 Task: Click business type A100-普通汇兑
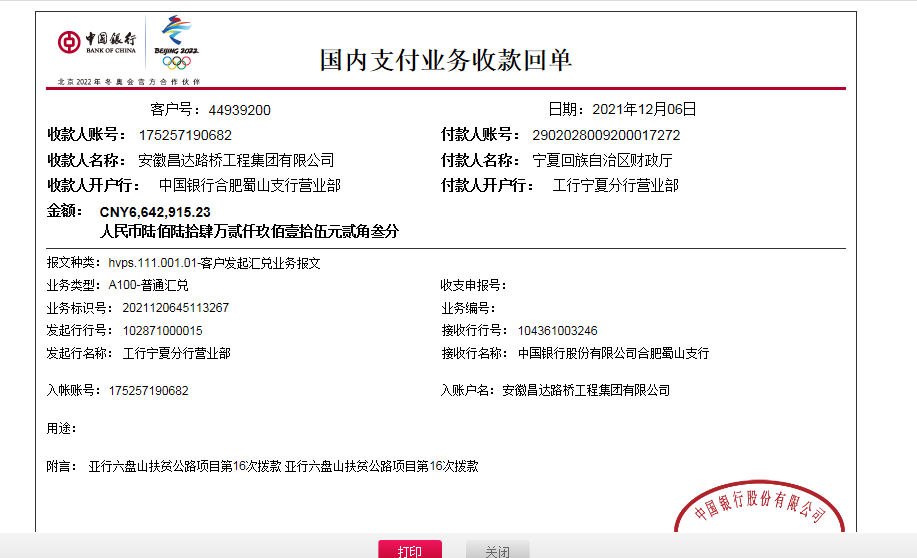pyautogui.click(x=148, y=285)
